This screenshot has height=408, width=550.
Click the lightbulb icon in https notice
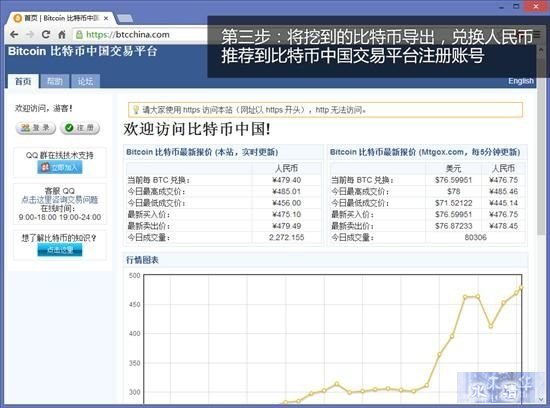coord(136,110)
